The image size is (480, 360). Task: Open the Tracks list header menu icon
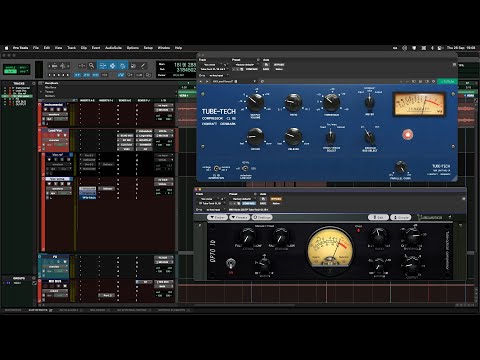(x=34, y=83)
